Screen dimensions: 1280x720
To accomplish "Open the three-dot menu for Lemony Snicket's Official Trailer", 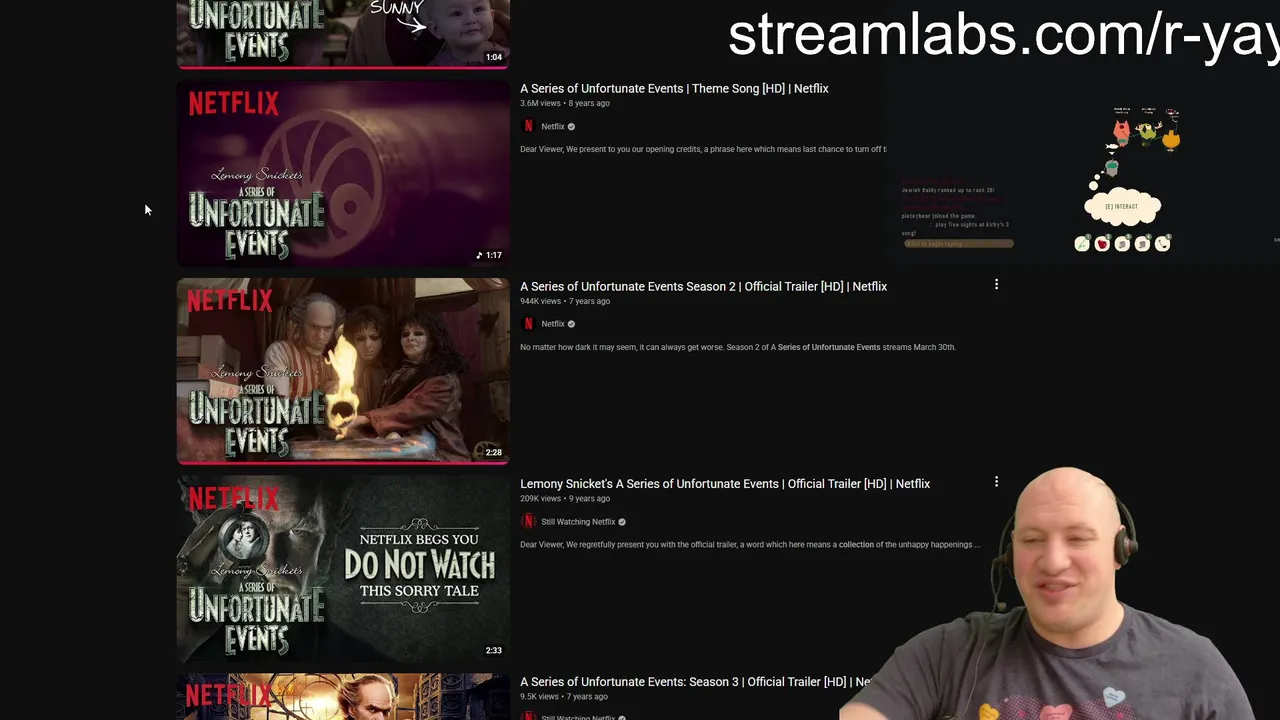I will (x=996, y=482).
